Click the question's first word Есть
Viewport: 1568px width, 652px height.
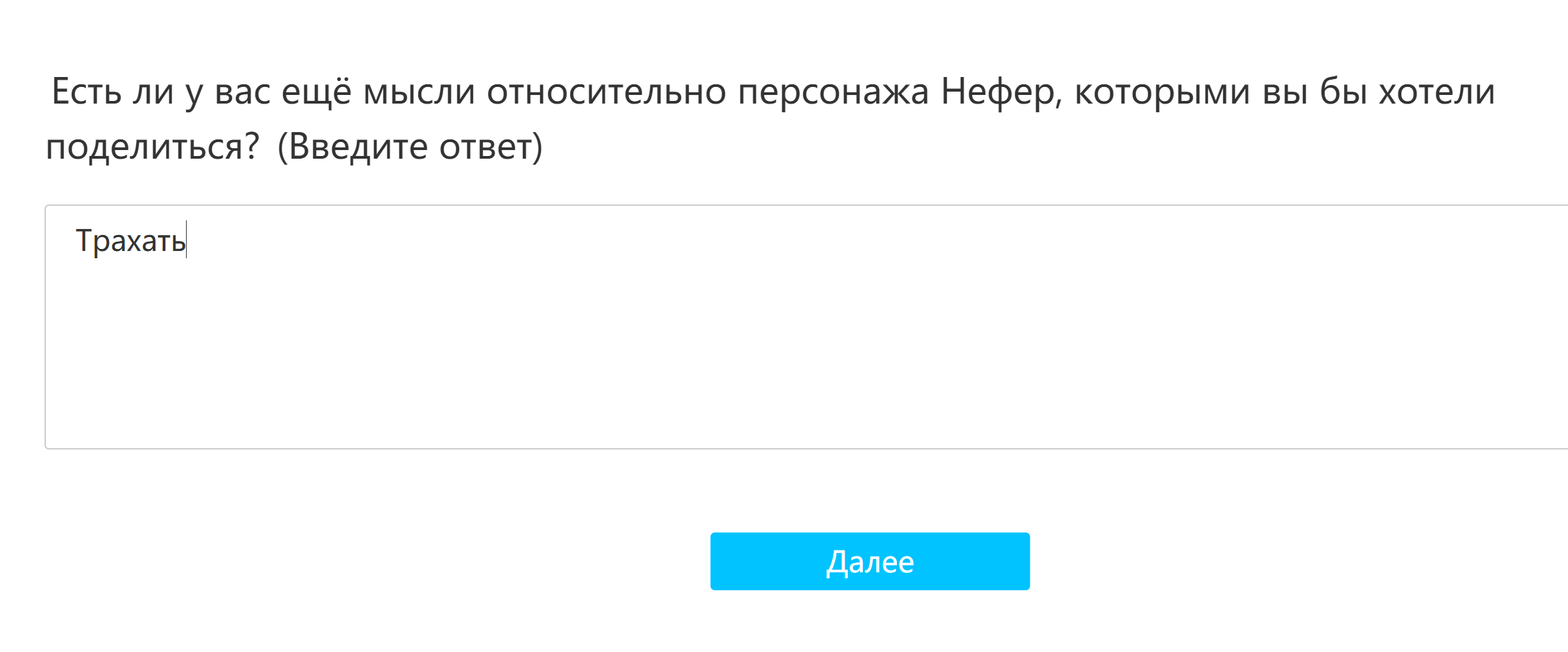[86, 92]
